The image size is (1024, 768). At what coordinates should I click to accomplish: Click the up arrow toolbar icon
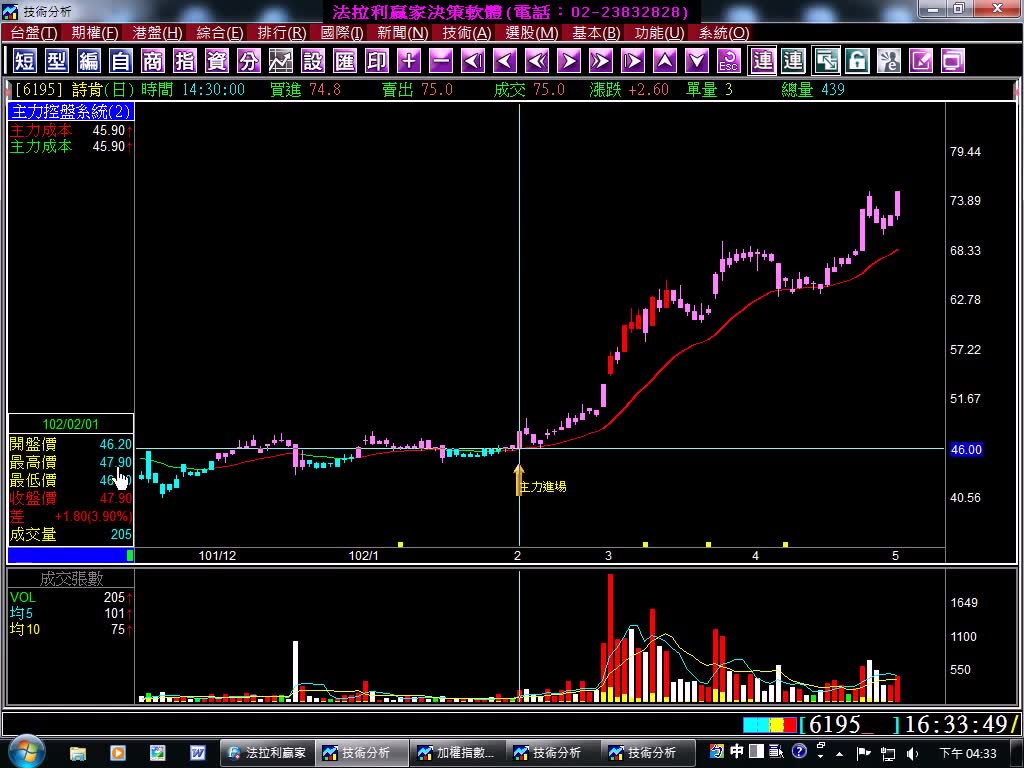click(665, 61)
